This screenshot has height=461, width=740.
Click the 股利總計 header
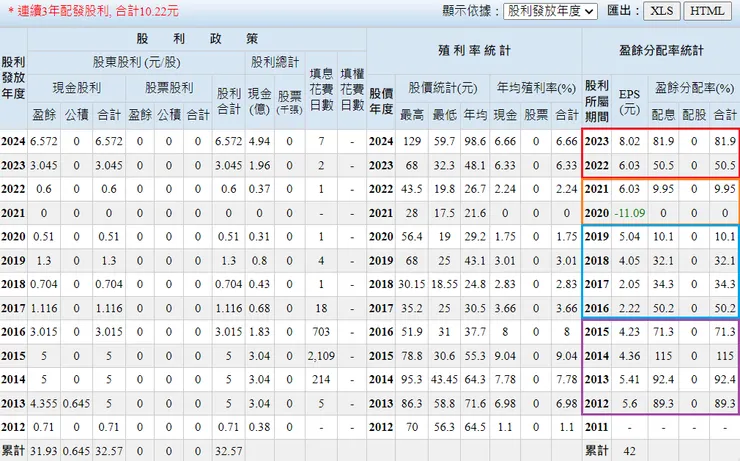275,63
